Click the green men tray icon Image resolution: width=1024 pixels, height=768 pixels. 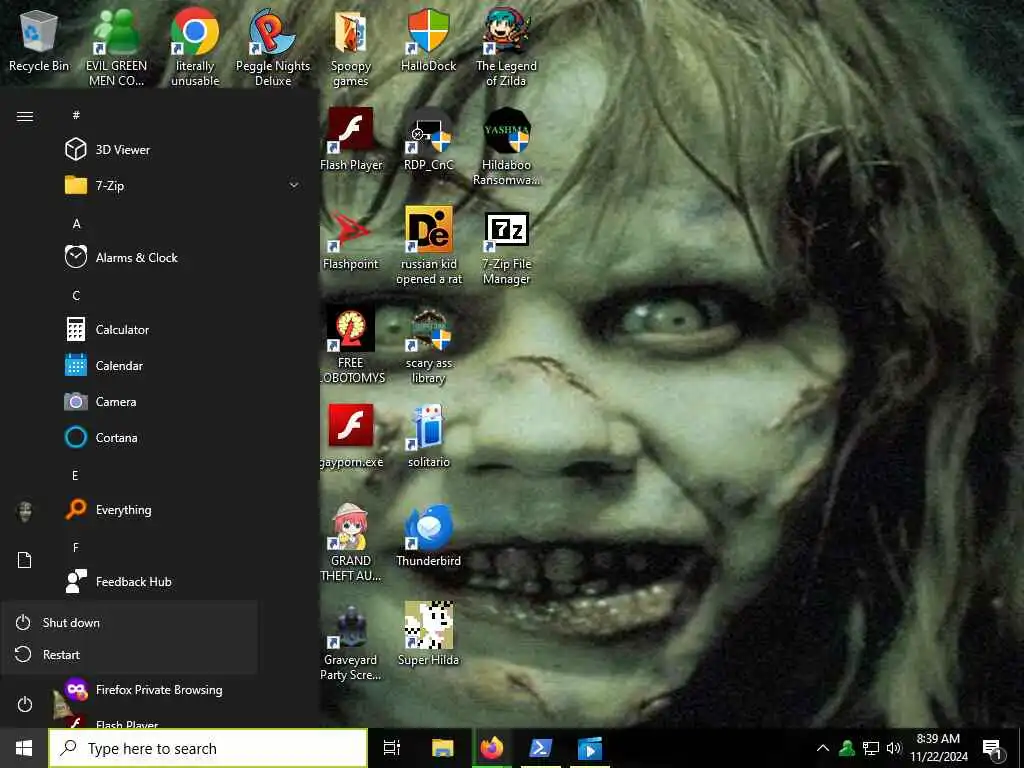point(847,748)
